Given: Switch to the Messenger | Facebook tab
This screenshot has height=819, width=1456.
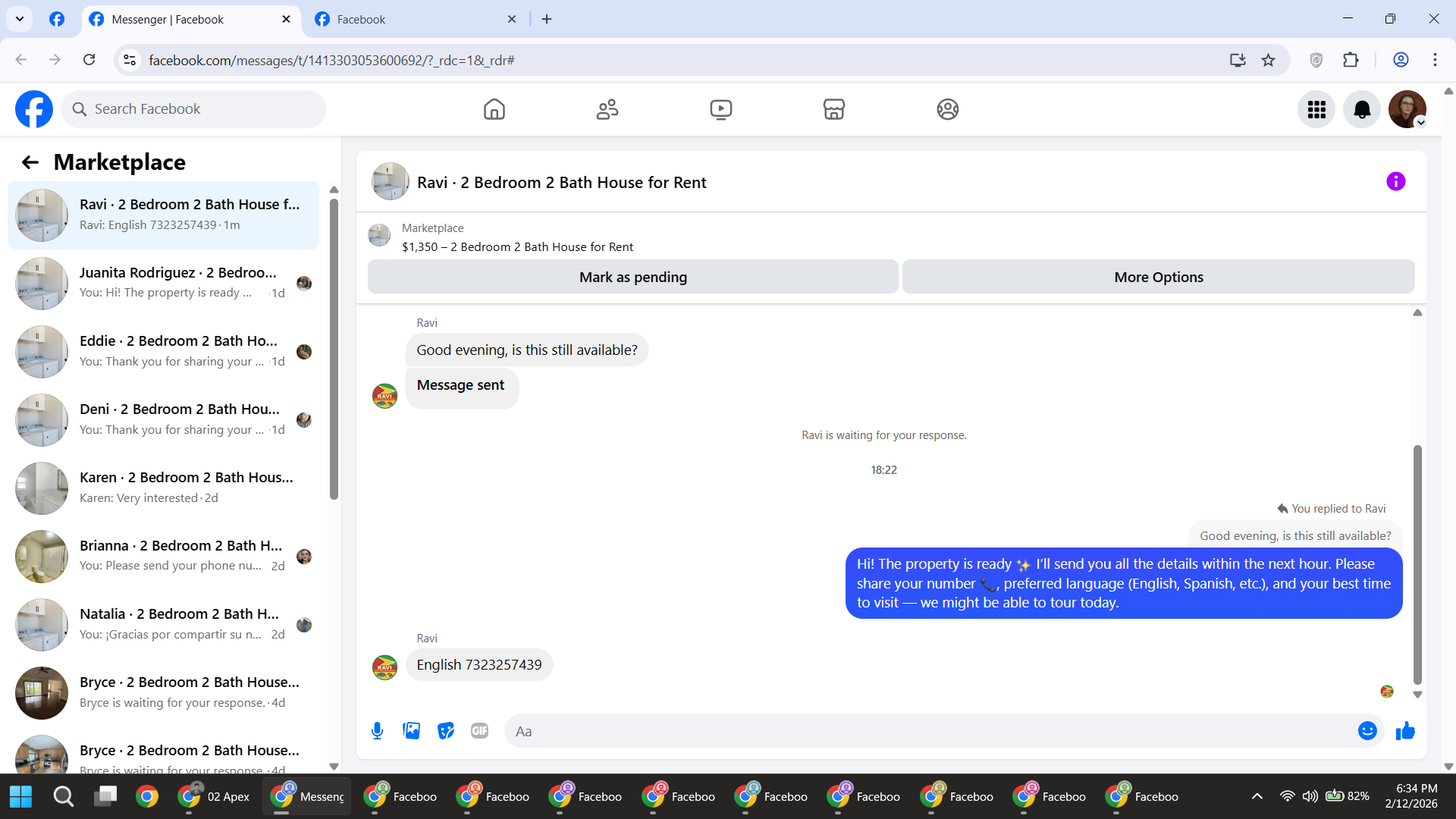Looking at the screenshot, I should click(190, 19).
